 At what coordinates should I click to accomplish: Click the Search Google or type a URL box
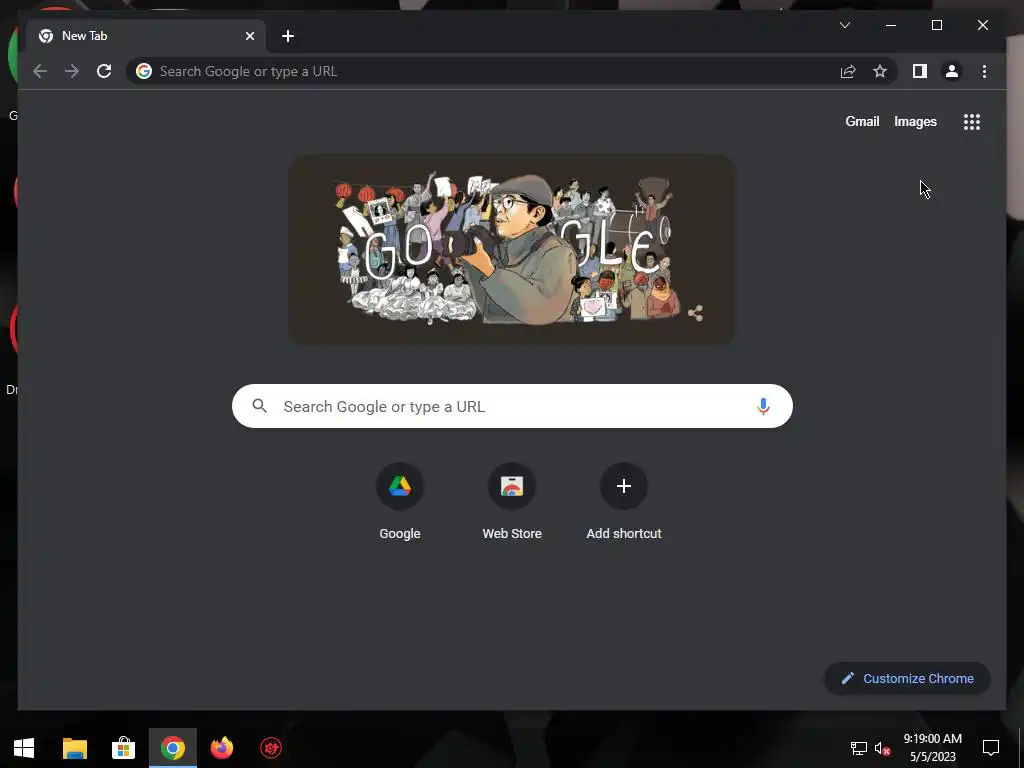[x=512, y=406]
